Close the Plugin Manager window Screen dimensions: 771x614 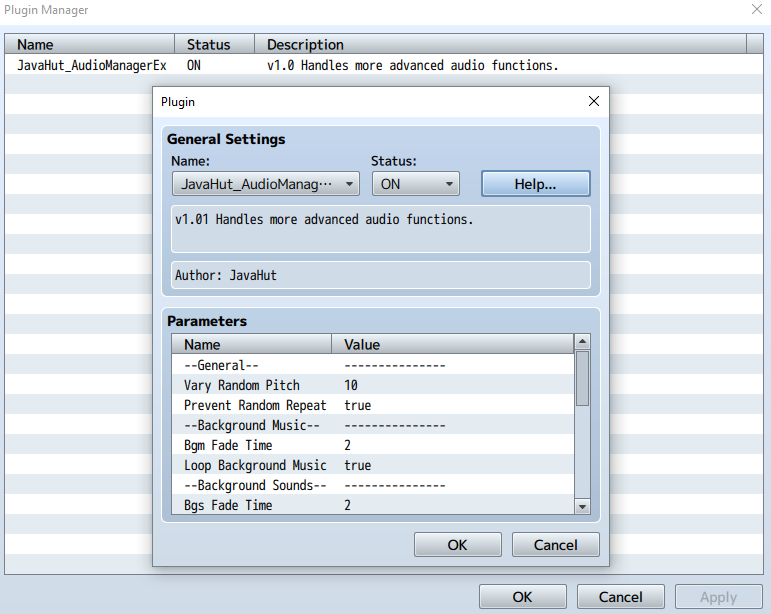click(757, 9)
